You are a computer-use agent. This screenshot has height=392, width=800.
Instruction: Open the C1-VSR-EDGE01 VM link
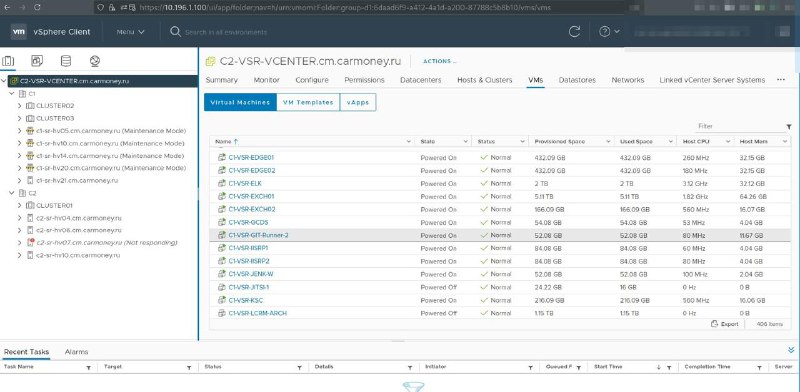251,158
